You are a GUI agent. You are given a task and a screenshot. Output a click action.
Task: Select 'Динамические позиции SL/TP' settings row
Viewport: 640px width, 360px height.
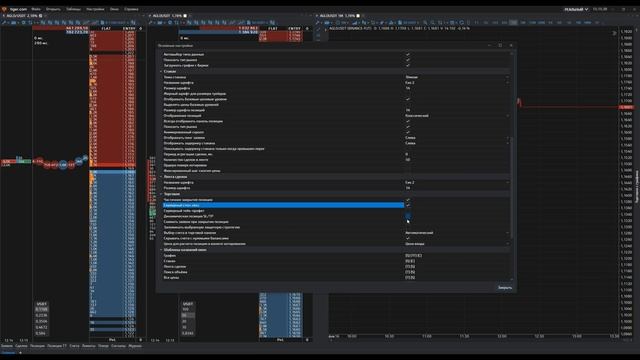point(283,216)
